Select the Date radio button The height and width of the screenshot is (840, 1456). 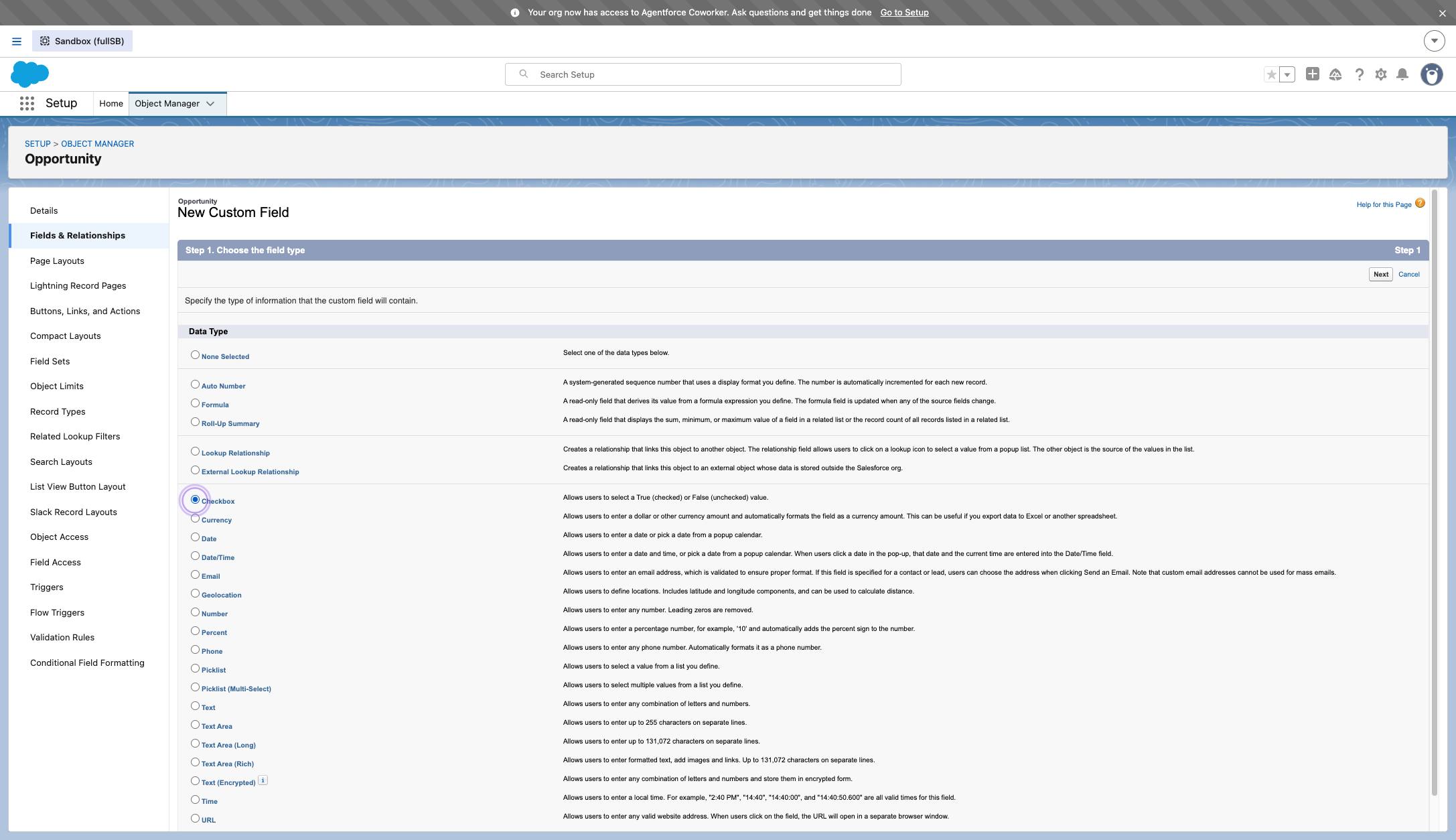195,537
